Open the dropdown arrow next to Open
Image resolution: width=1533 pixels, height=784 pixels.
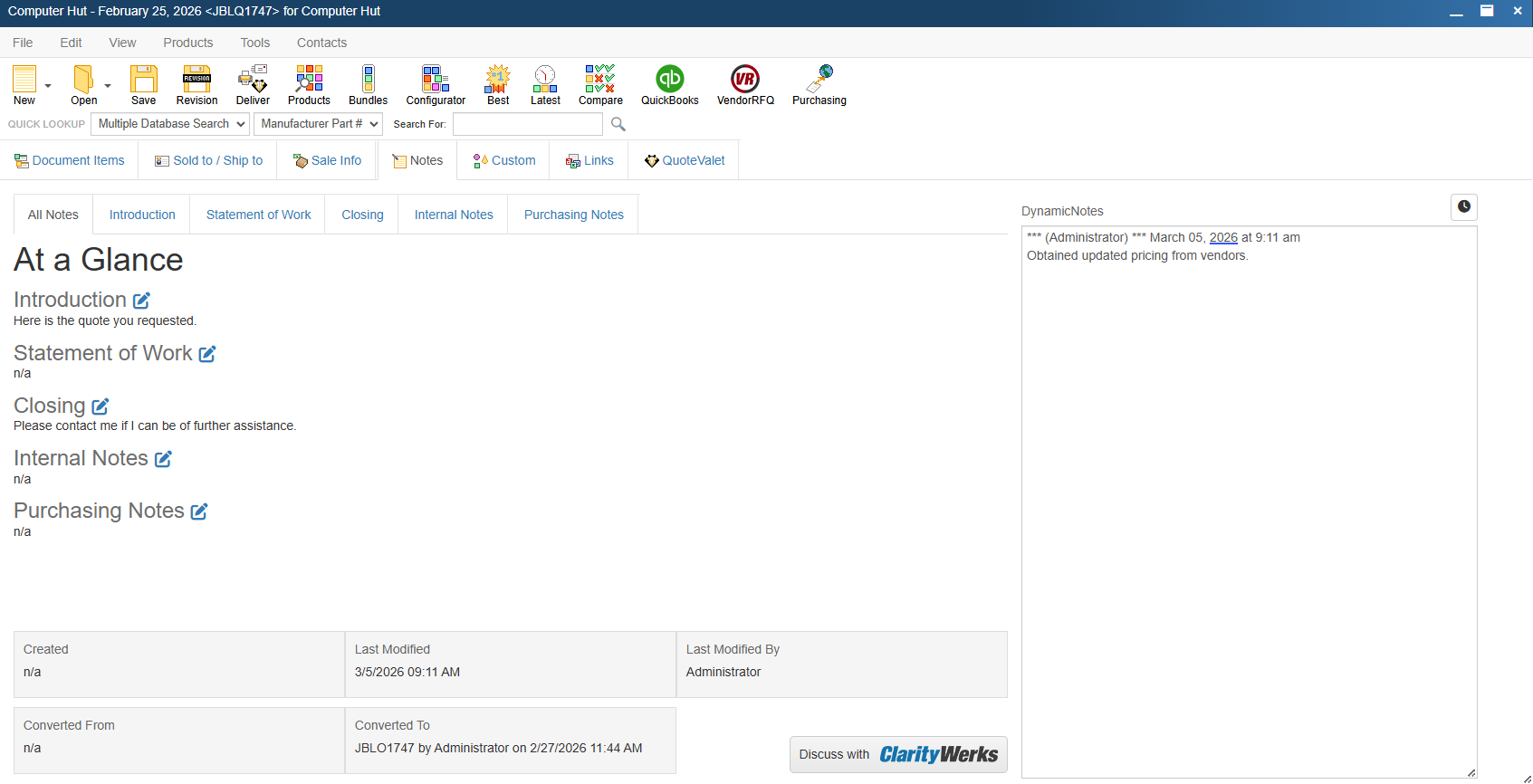108,86
